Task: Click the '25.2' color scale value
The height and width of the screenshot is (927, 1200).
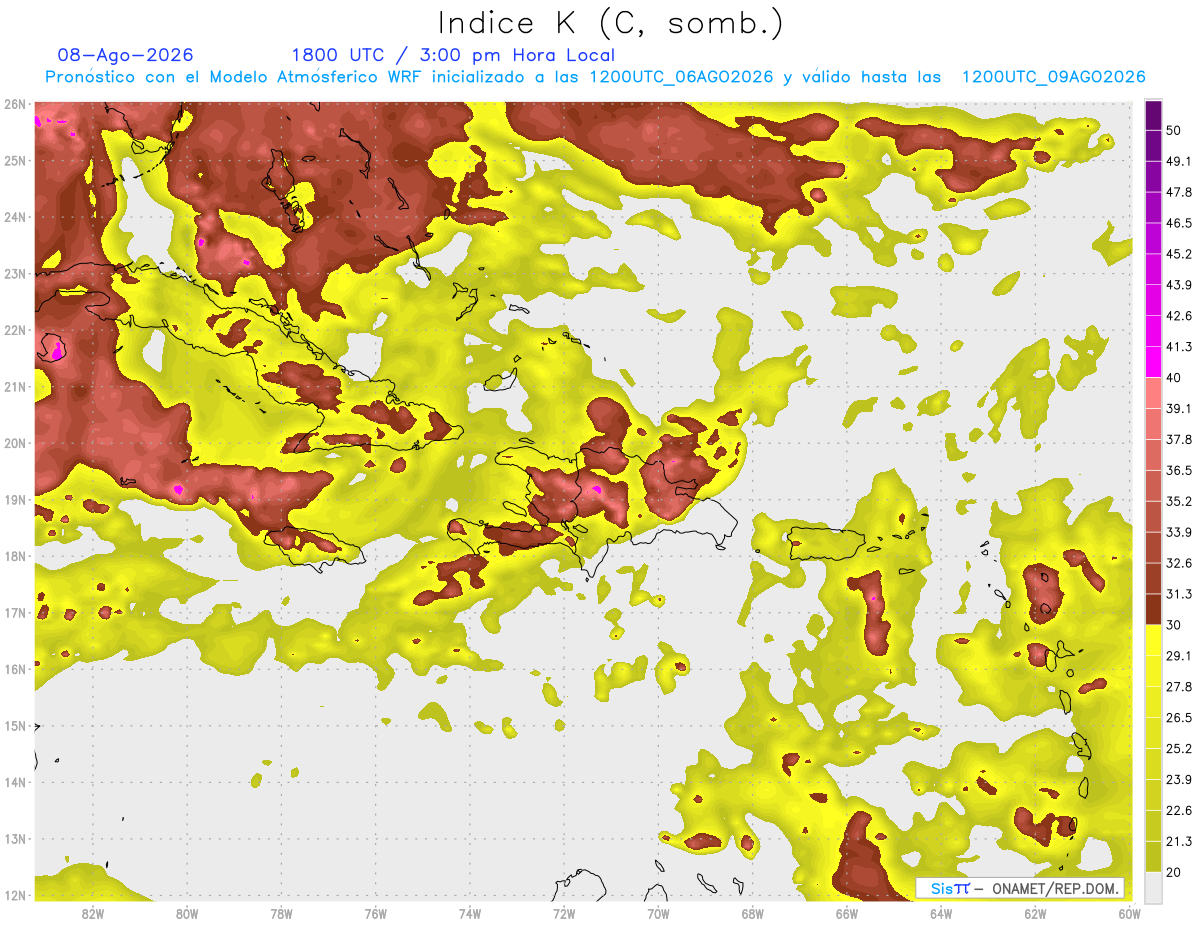Action: point(1178,748)
